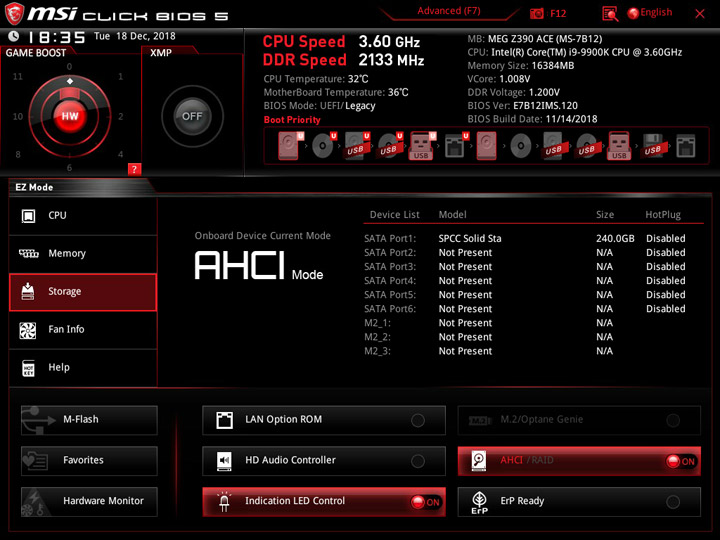720x540 pixels.
Task: Click the 240.0GB size value
Action: pyautogui.click(x=615, y=238)
